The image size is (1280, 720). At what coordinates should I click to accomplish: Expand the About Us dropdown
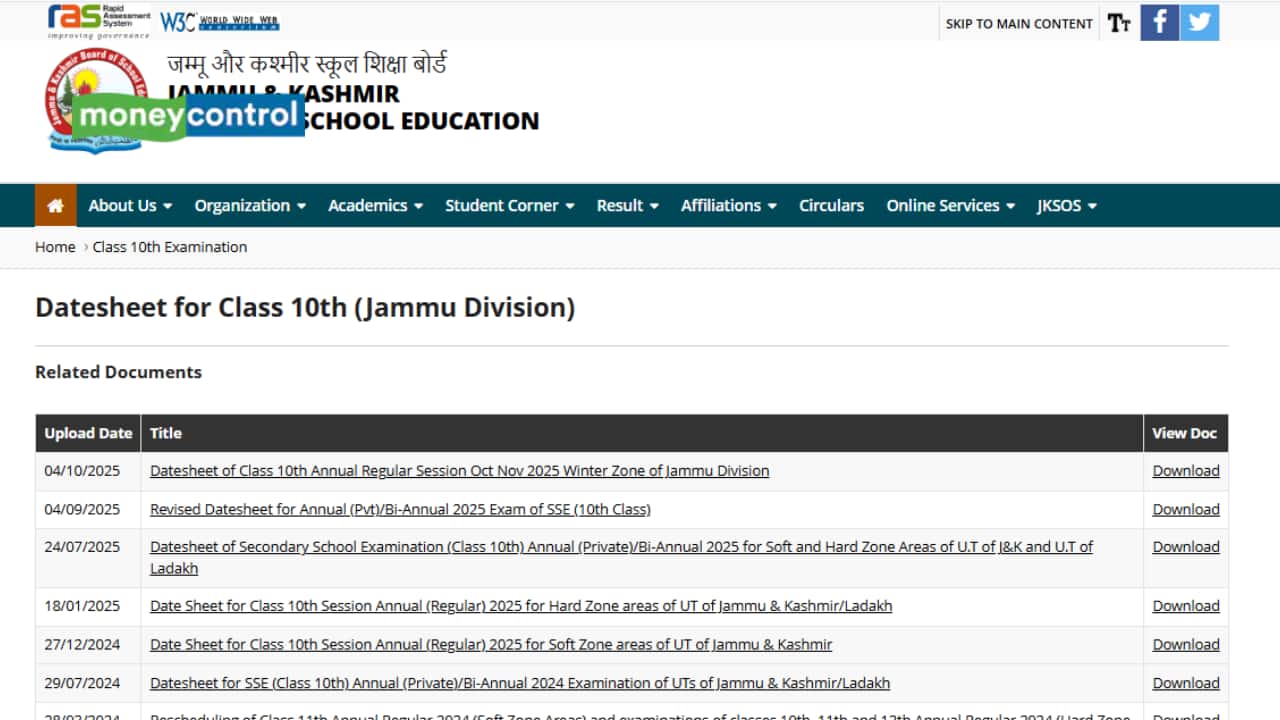click(x=129, y=205)
